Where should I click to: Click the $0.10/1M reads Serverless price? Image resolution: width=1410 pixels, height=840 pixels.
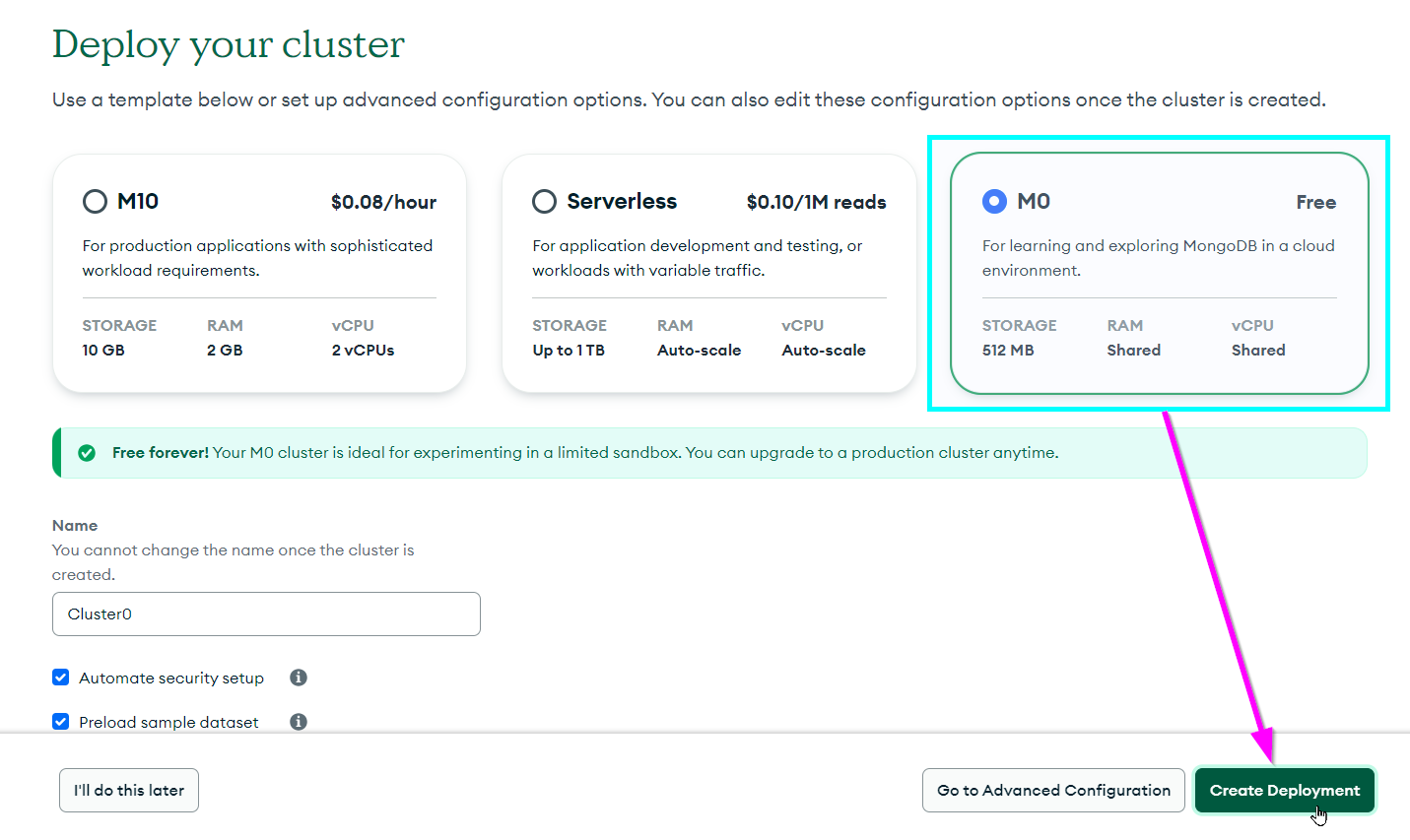(816, 202)
